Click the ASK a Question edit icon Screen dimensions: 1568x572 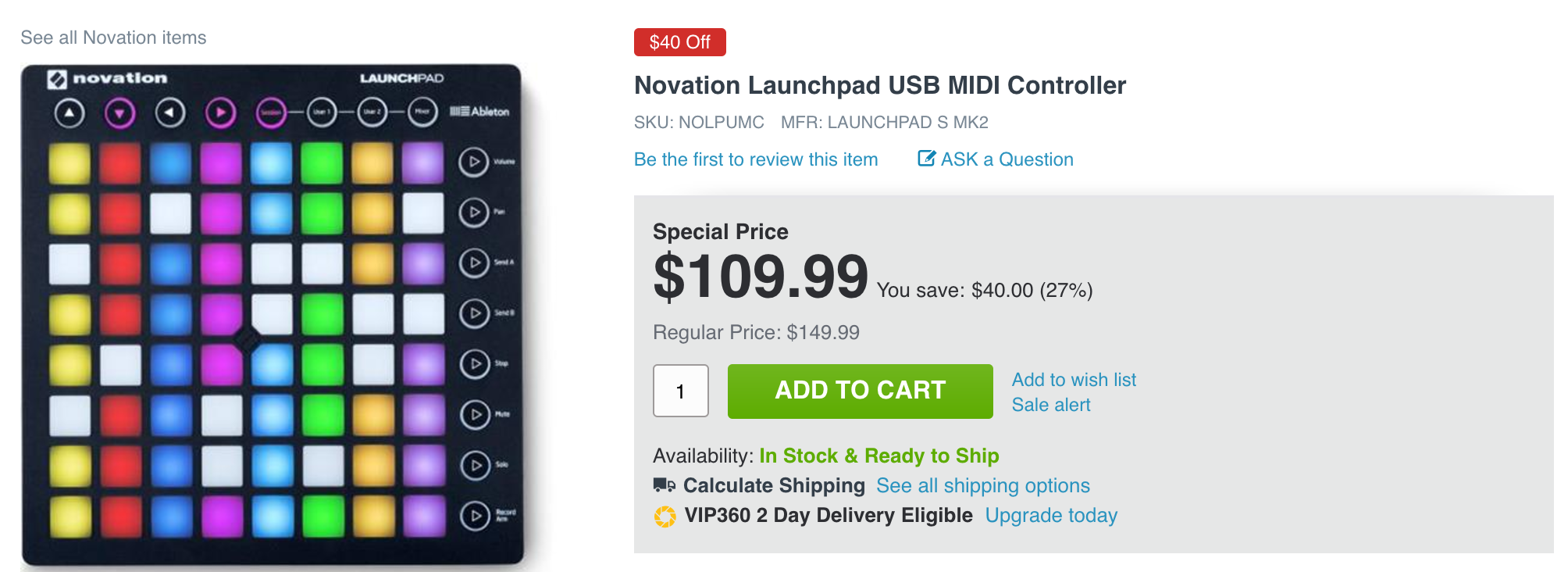point(926,159)
